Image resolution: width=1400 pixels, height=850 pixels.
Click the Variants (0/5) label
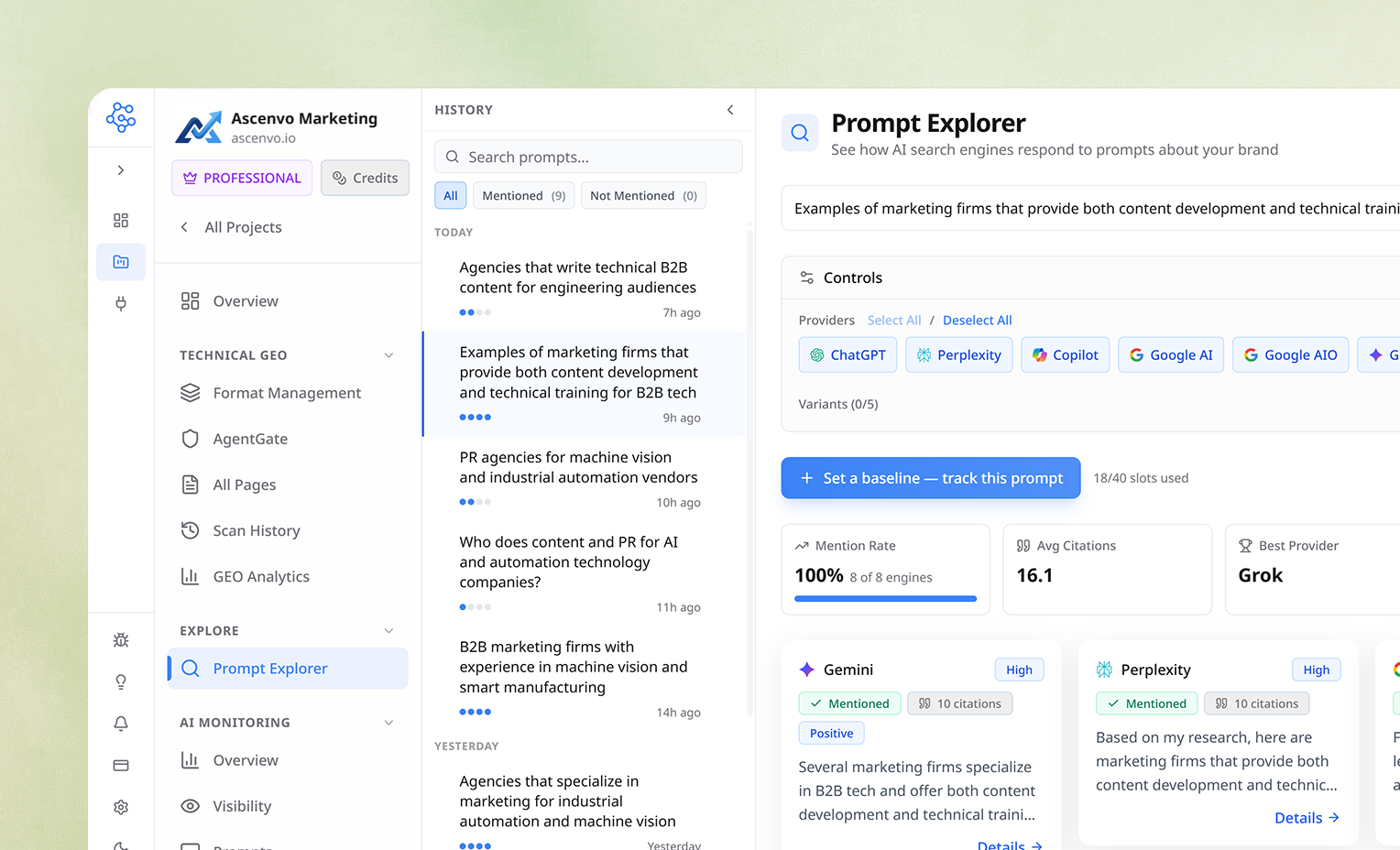click(x=838, y=404)
